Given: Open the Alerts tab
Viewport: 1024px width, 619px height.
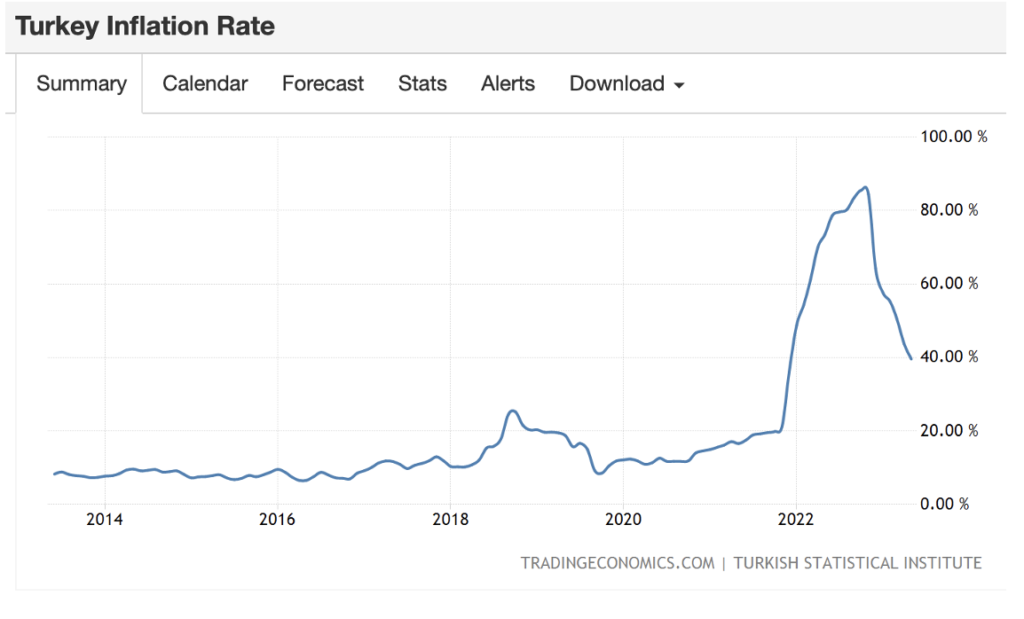Looking at the screenshot, I should click(x=508, y=84).
